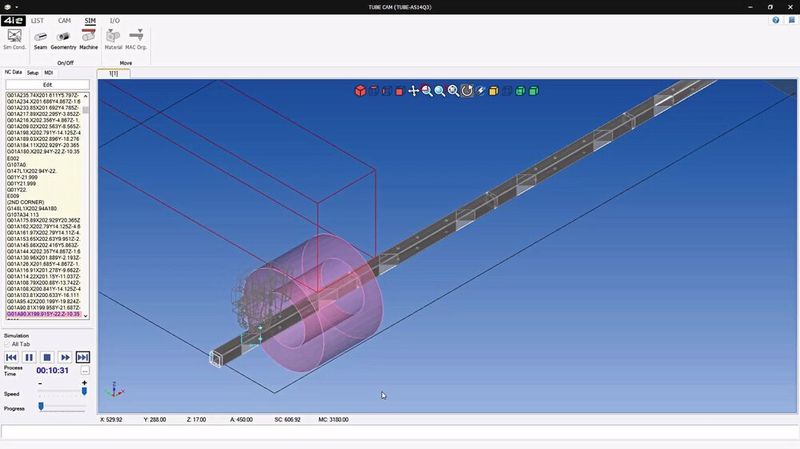
Task: Open the quick access dropdown arrow in title bar
Action: pyautogui.click(x=17, y=7)
